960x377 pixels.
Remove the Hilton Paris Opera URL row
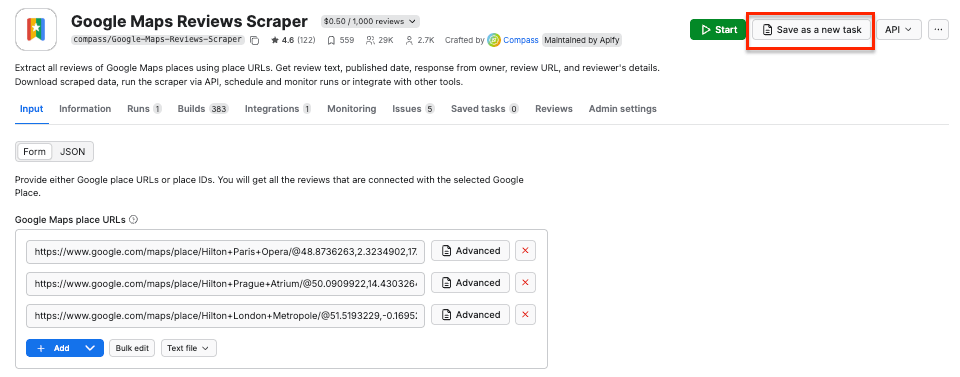point(525,251)
